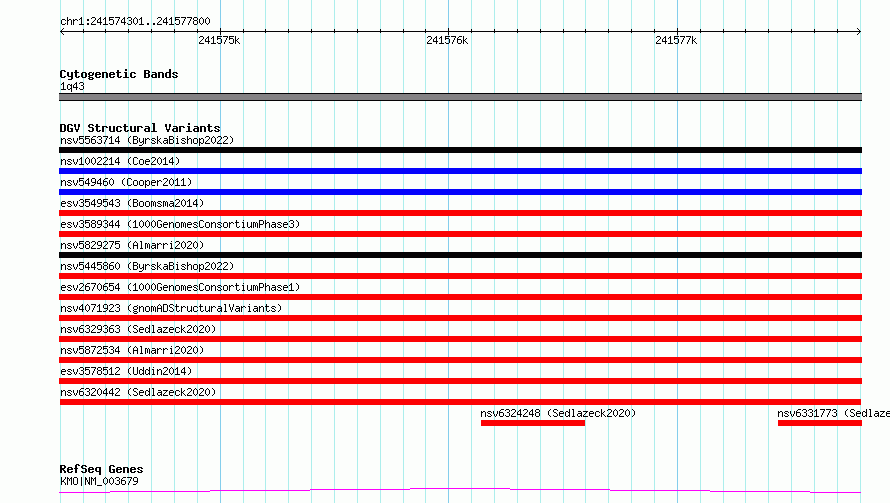The width and height of the screenshot is (890, 503).
Task: Click the short red bar for nsv6324248
Action: point(533,423)
